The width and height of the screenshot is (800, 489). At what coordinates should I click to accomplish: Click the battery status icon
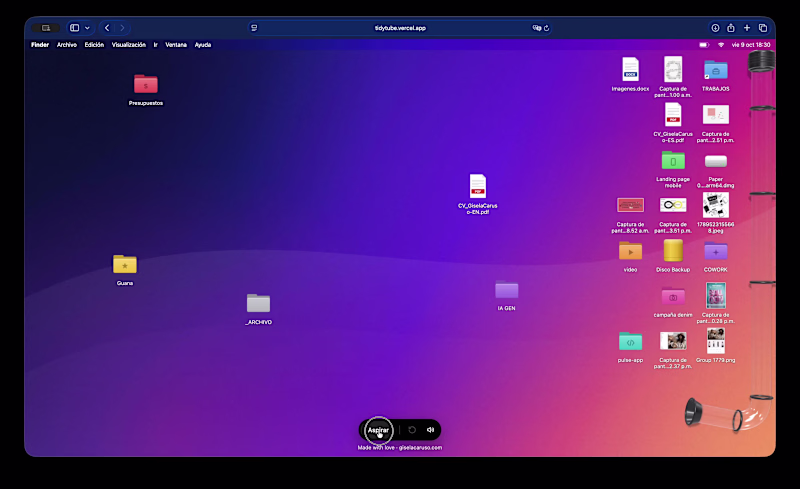point(704,45)
